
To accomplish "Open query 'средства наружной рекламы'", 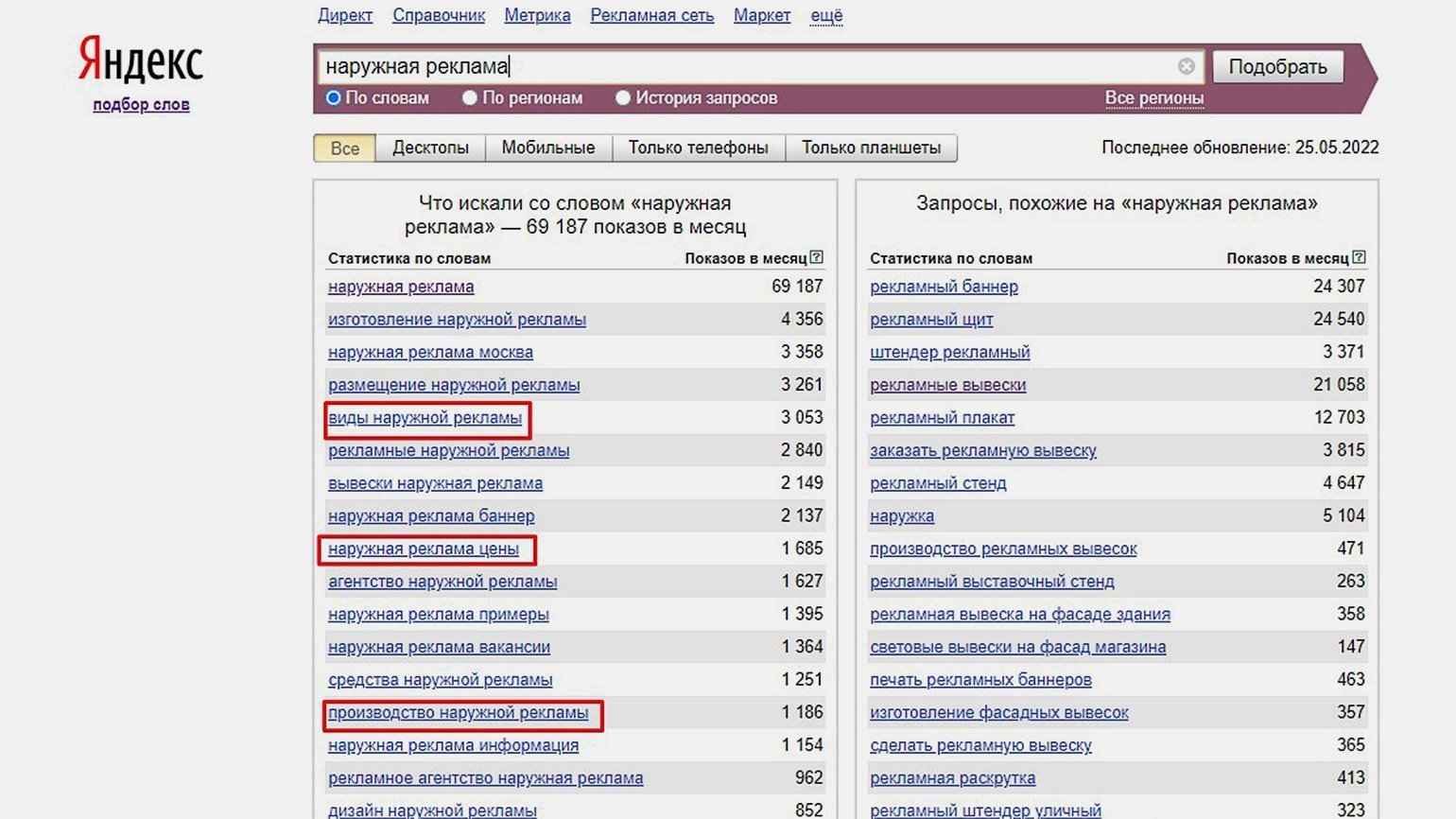I will [x=440, y=680].
